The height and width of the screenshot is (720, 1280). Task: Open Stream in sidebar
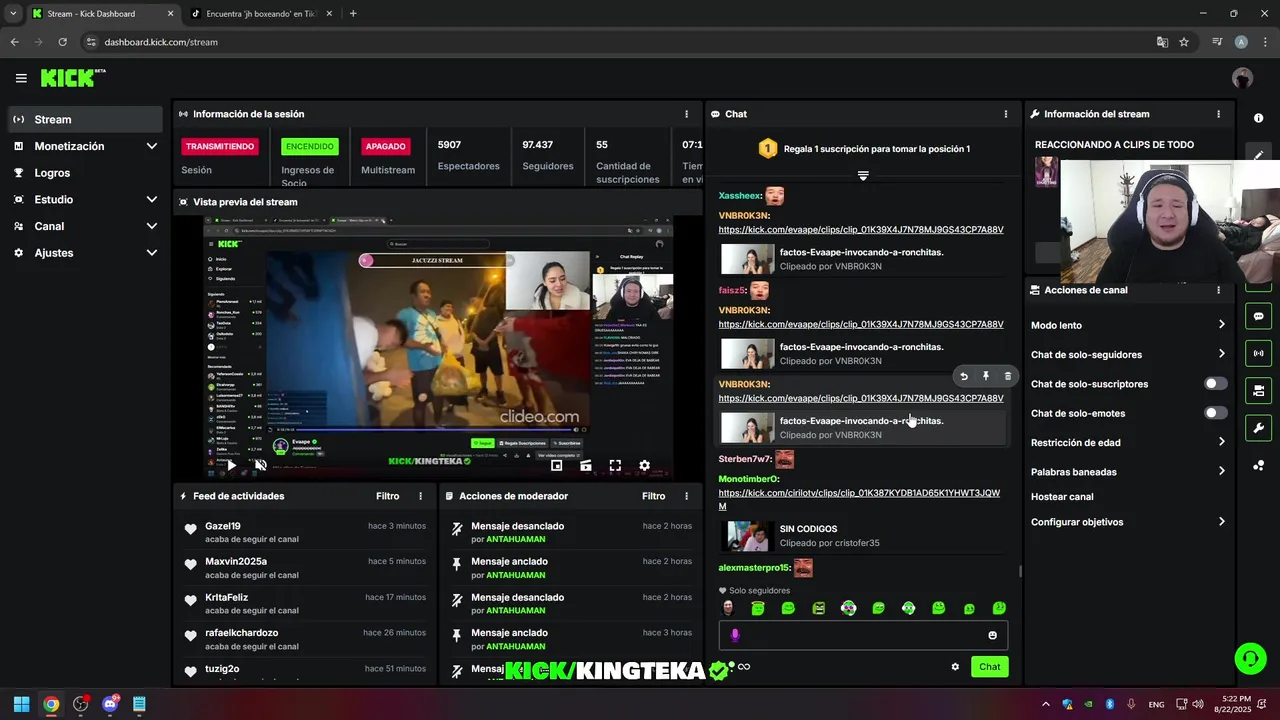pos(85,119)
